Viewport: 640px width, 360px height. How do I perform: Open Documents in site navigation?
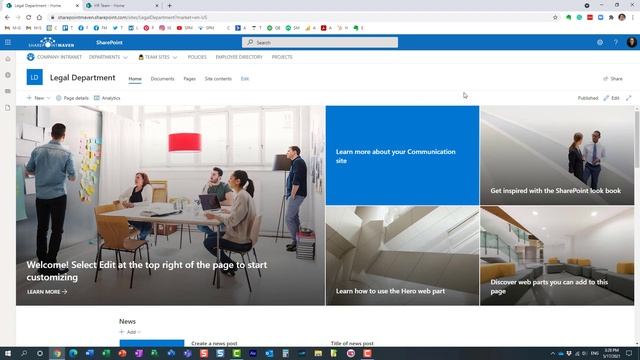click(162, 79)
